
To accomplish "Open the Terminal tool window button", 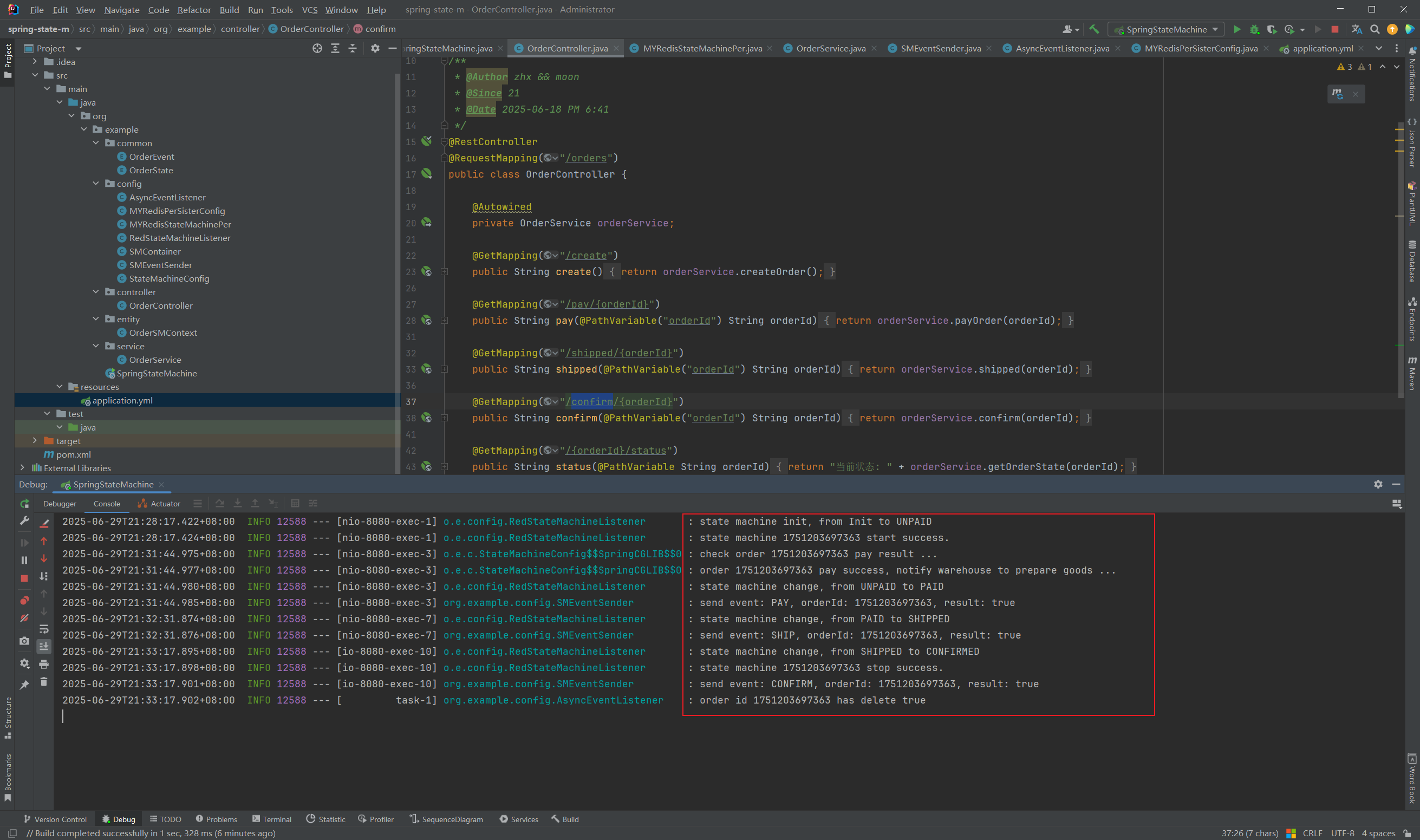I will tap(272, 819).
